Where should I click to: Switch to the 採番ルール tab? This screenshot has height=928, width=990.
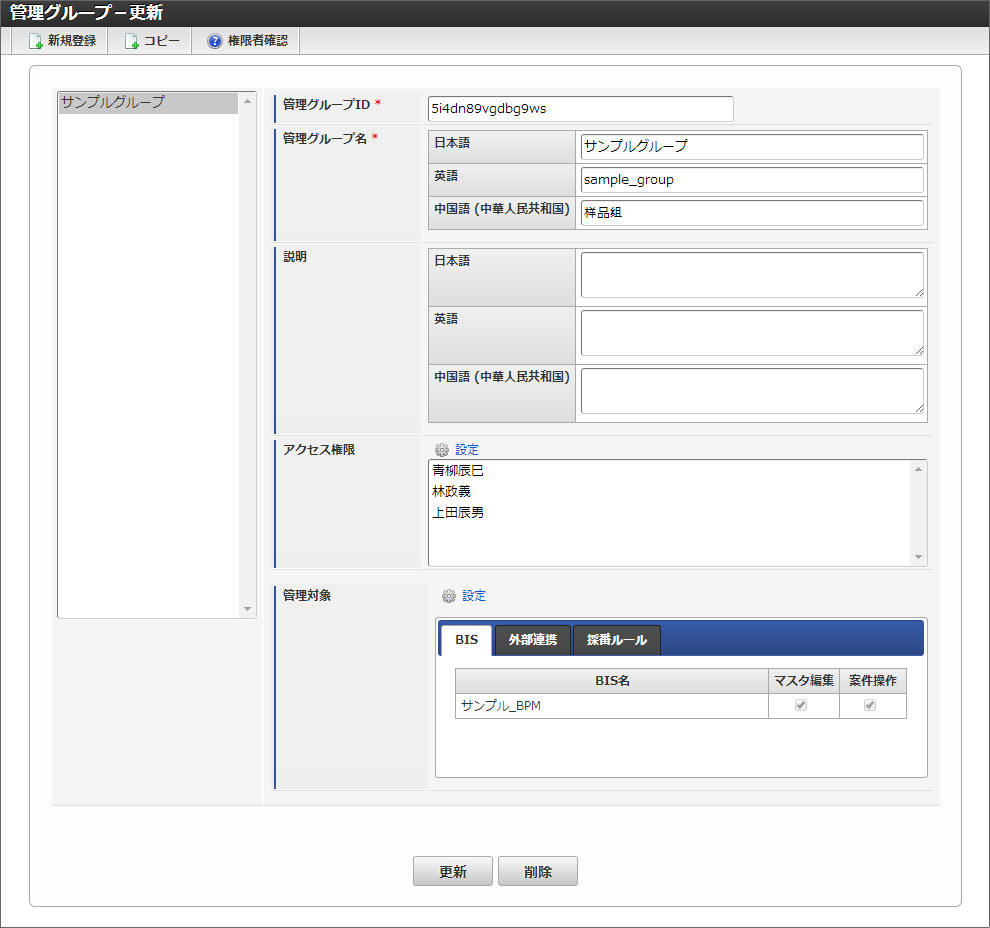[x=616, y=640]
